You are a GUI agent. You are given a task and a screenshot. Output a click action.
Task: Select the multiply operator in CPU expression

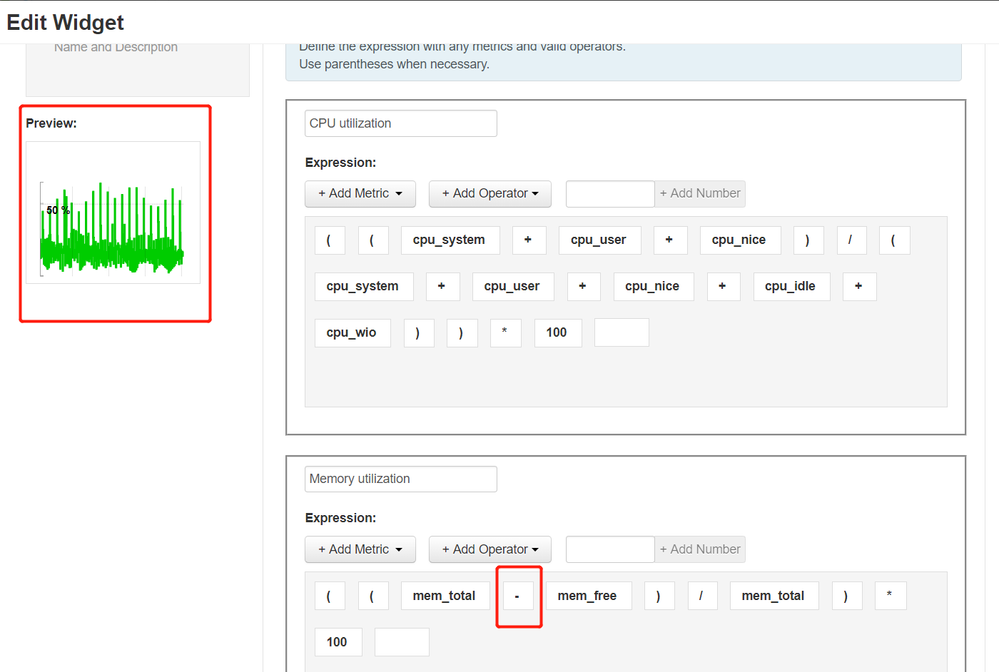[x=506, y=332]
